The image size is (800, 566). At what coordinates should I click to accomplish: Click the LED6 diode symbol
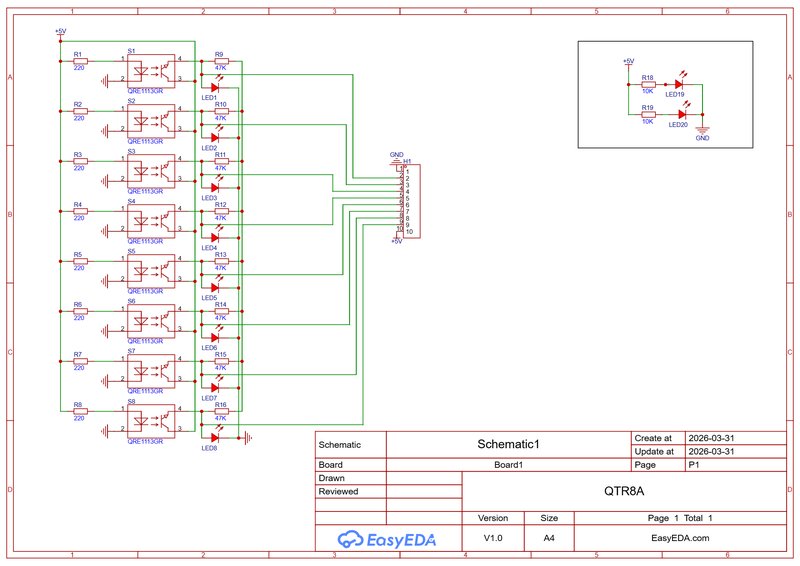coord(215,338)
